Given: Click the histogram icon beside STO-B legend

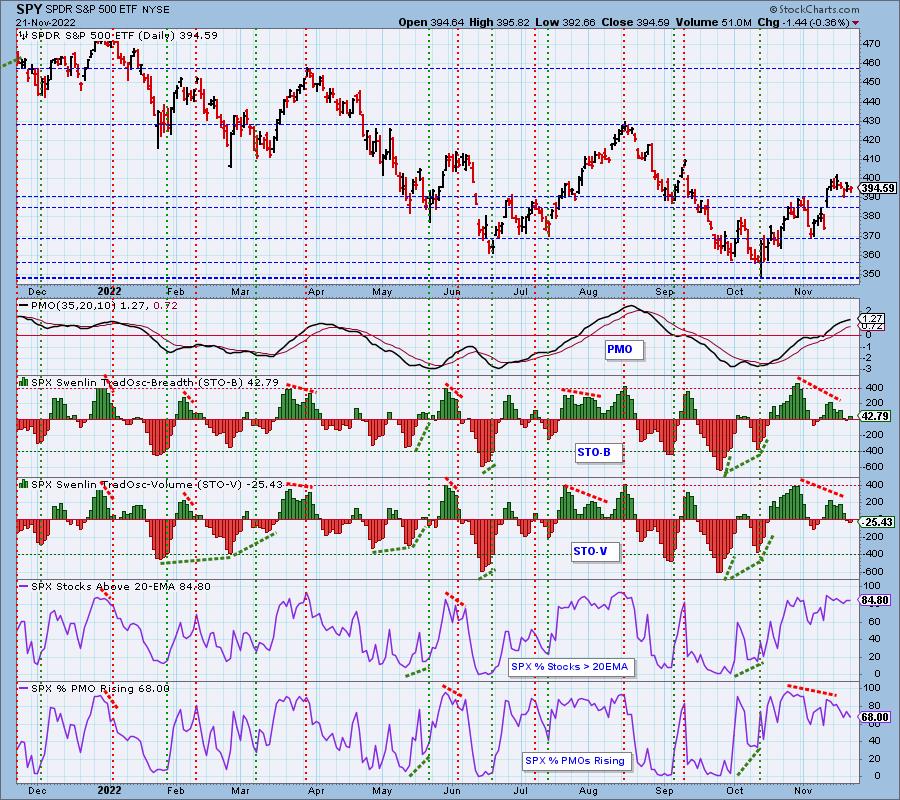Looking at the screenshot, I should tap(24, 382).
